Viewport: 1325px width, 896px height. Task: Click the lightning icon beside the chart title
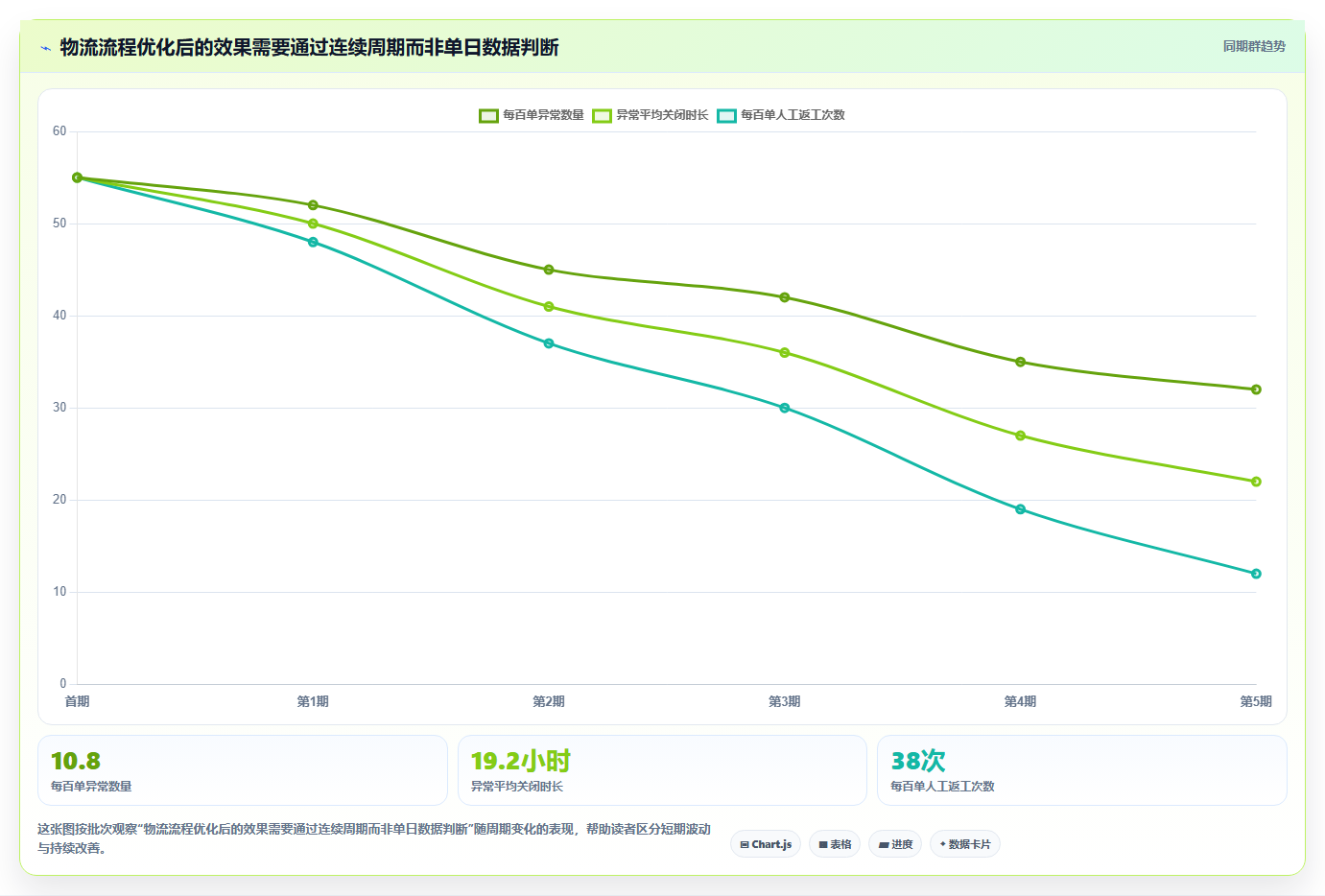click(x=45, y=48)
